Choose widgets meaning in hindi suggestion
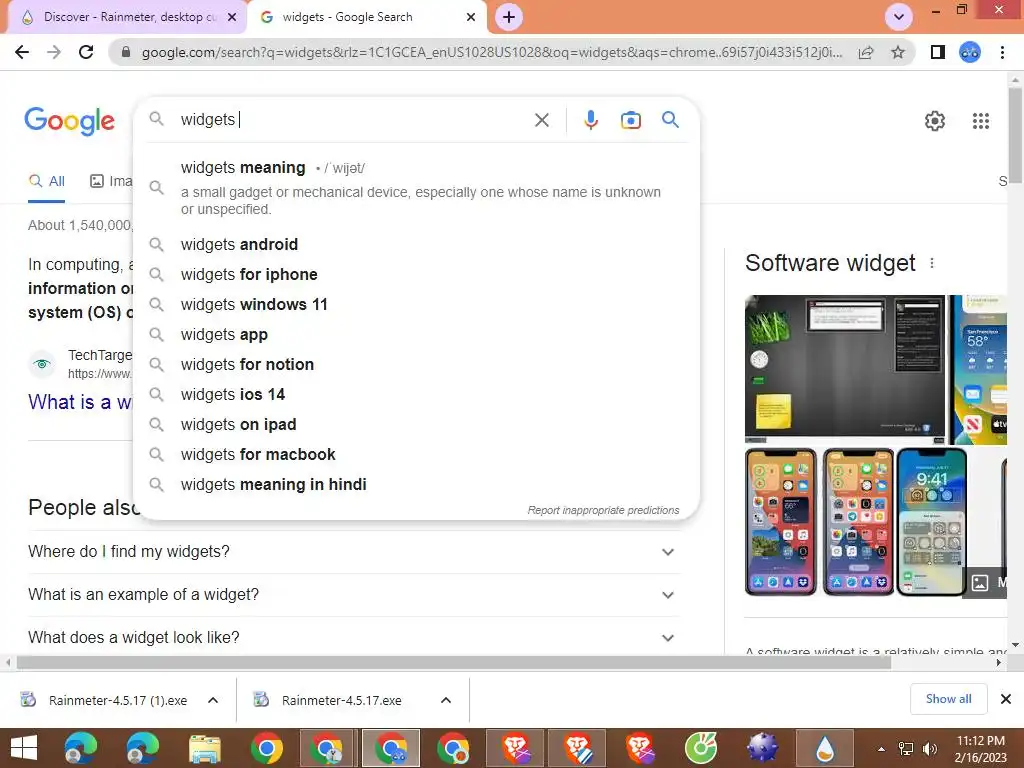This screenshot has width=1024, height=768. 416,485
